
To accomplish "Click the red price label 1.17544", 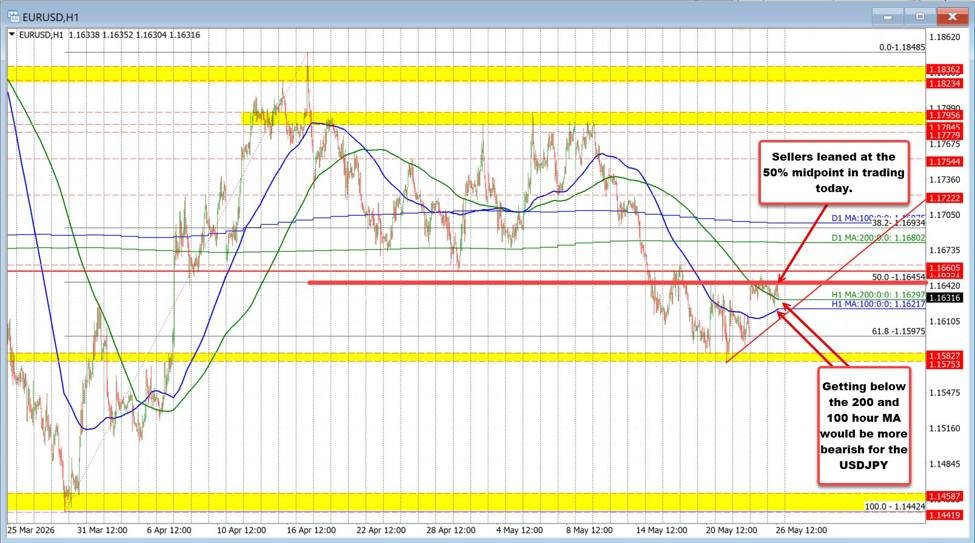I will (x=945, y=162).
